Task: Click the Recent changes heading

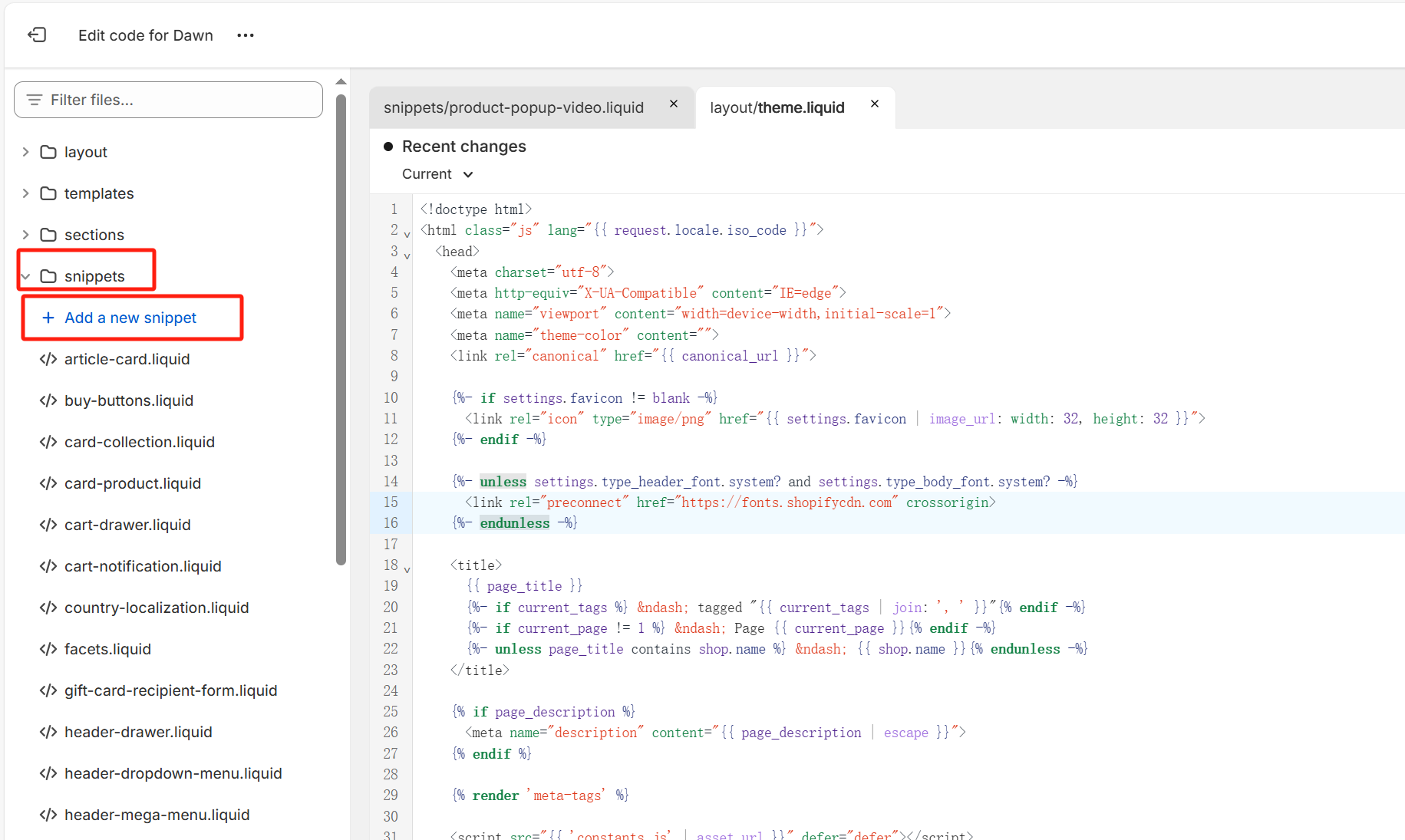Action: [x=464, y=147]
